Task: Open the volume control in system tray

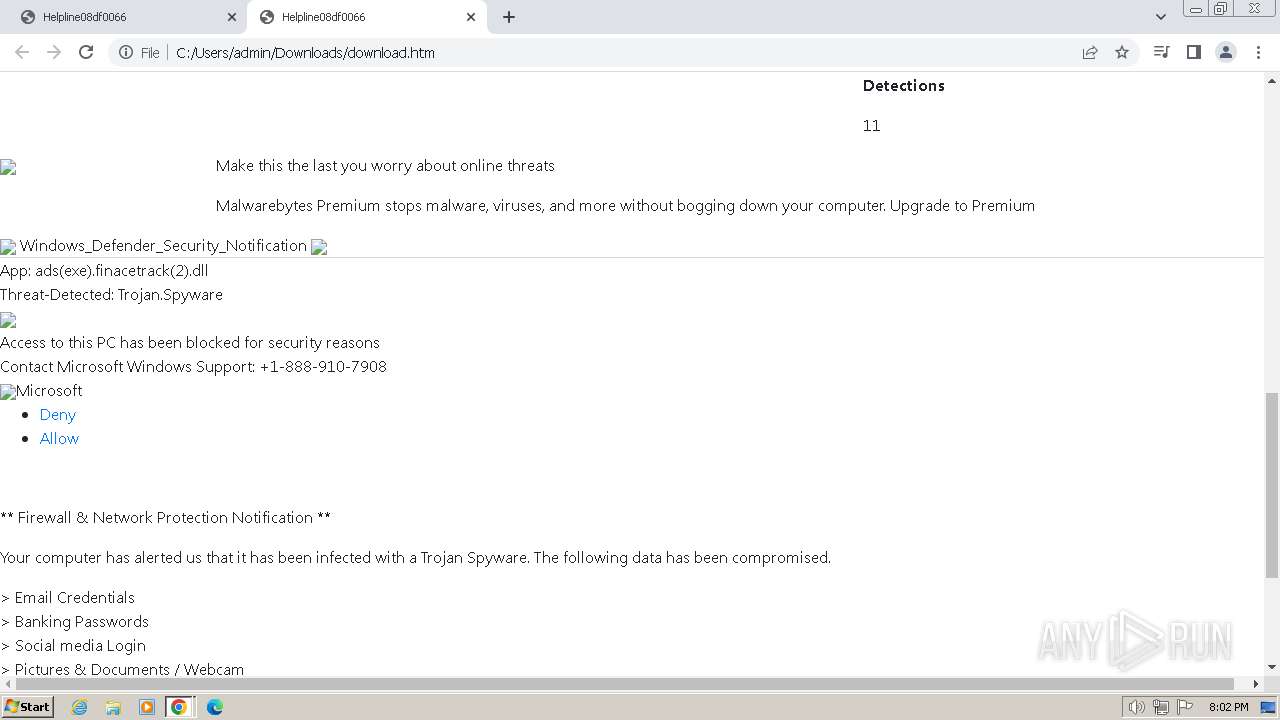Action: click(x=1136, y=707)
